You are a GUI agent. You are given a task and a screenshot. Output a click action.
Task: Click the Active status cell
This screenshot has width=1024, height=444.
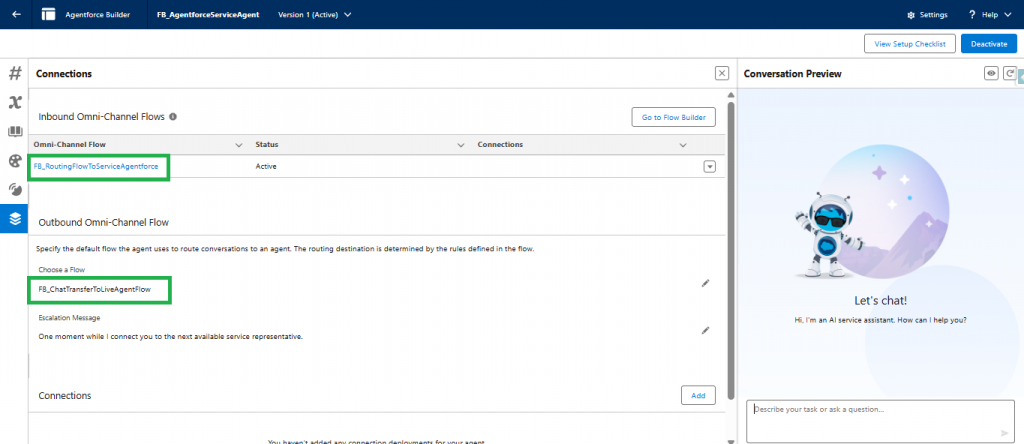point(266,166)
